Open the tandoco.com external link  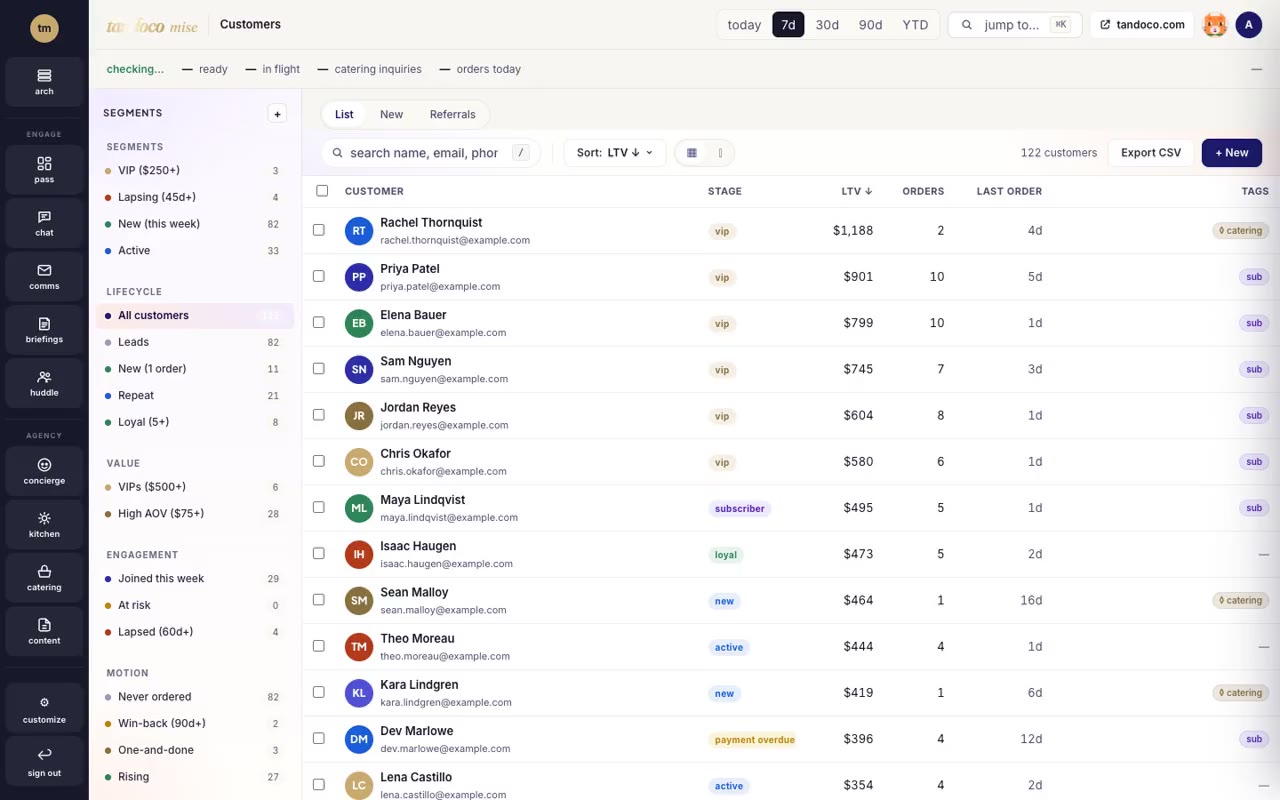pyautogui.click(x=1142, y=25)
